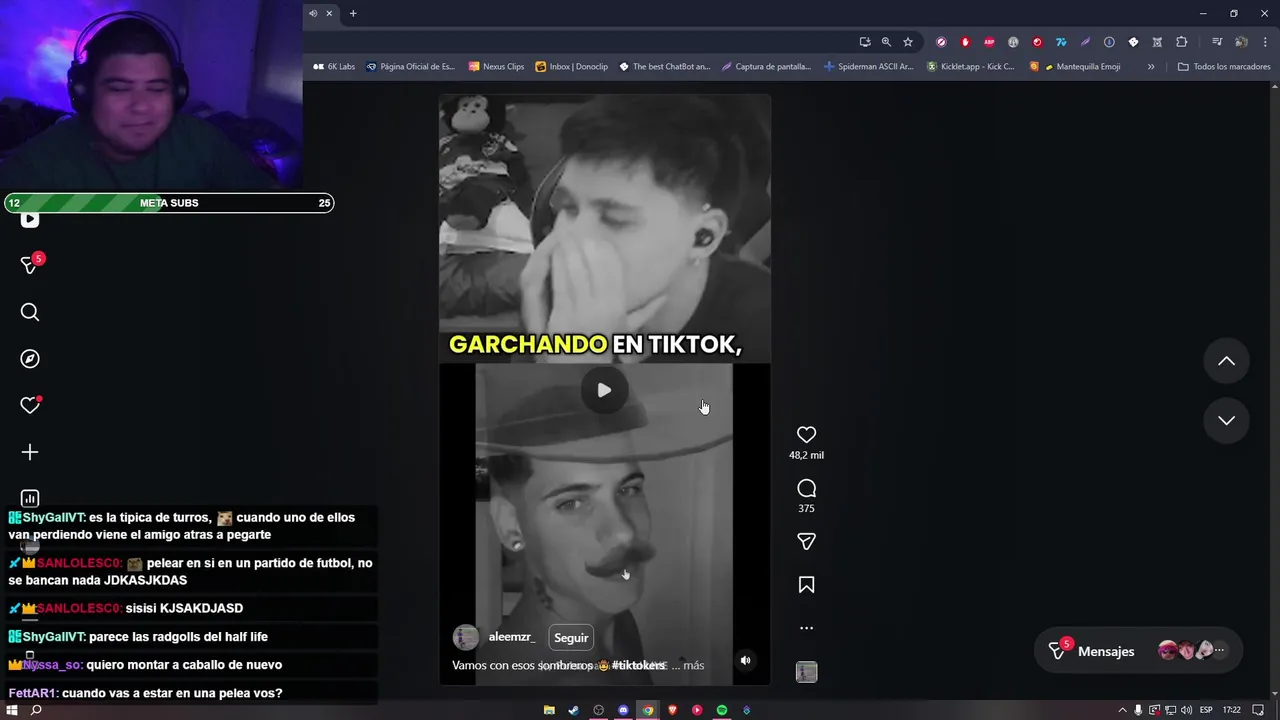
Task: Open the sidebar dashboard chart icon
Action: click(x=30, y=498)
